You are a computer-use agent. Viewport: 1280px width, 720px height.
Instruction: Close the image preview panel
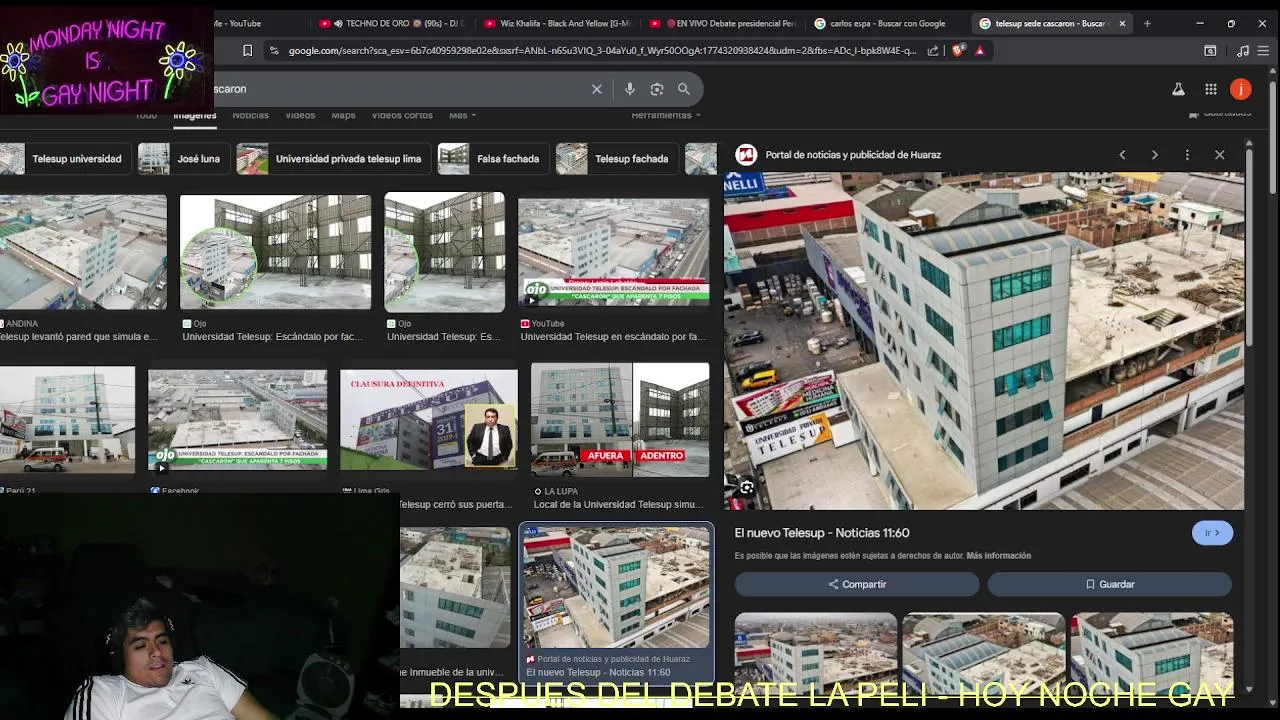(1220, 155)
